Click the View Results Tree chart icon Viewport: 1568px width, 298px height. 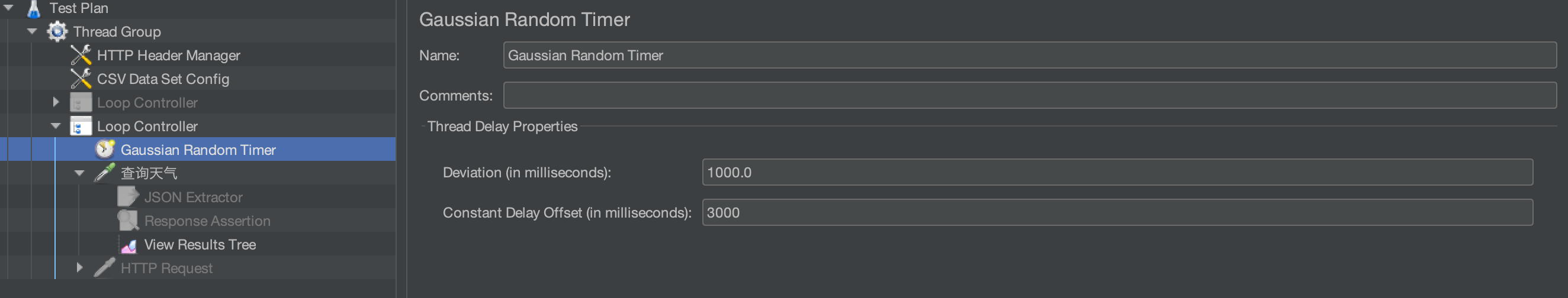point(128,245)
